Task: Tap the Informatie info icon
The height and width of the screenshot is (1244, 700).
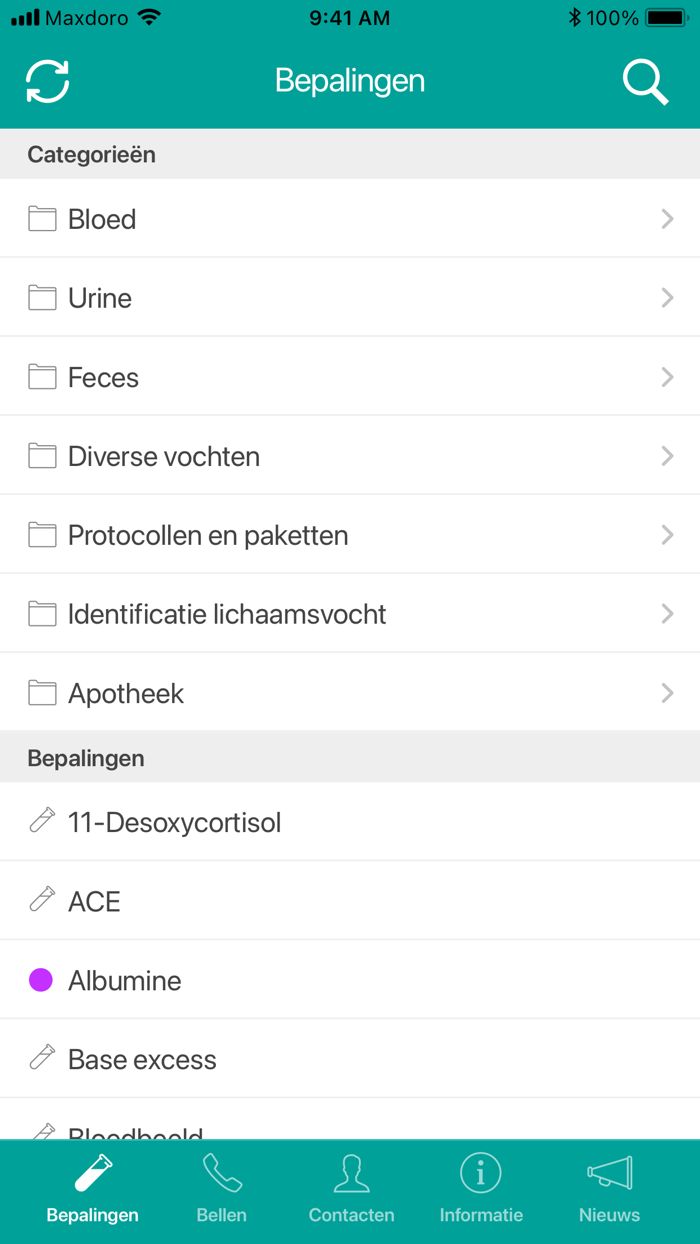Action: click(481, 1173)
